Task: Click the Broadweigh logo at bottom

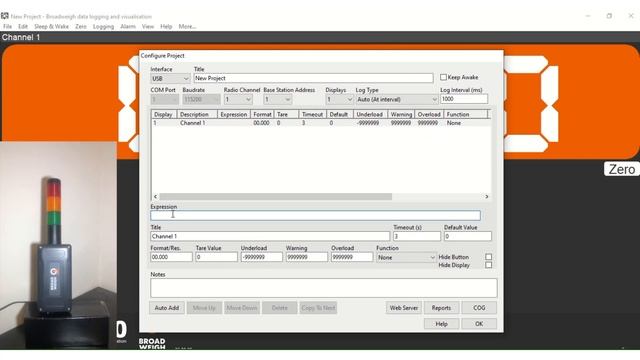Action: coord(152,344)
